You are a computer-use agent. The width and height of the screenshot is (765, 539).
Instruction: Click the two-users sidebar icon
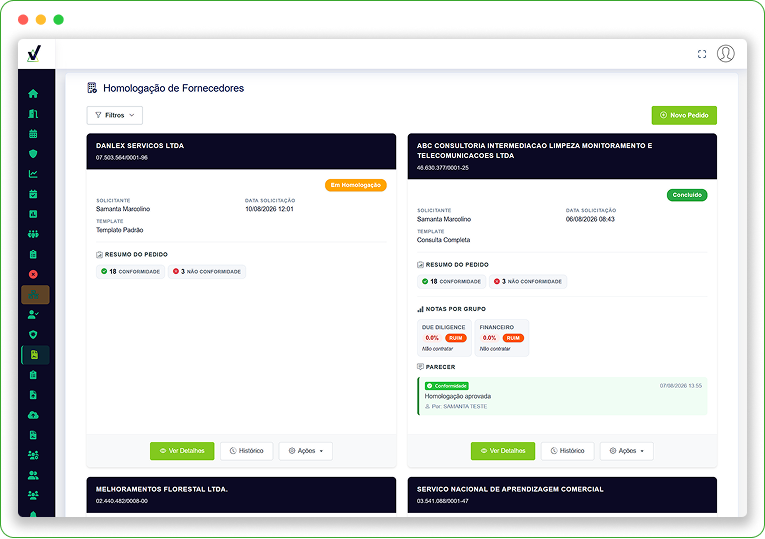pos(33,475)
